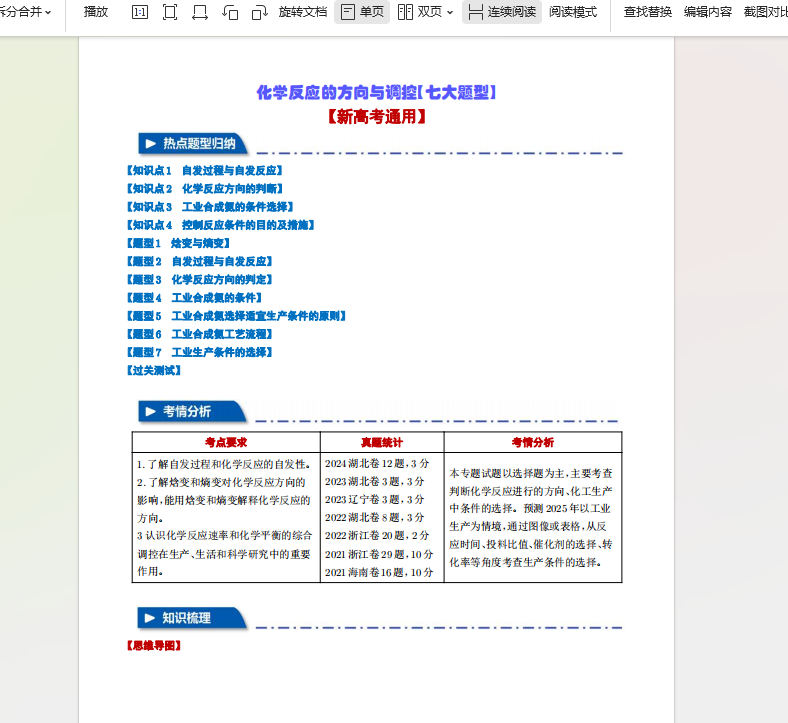Switch to double page (双页) view
The image size is (788, 723).
click(x=420, y=12)
